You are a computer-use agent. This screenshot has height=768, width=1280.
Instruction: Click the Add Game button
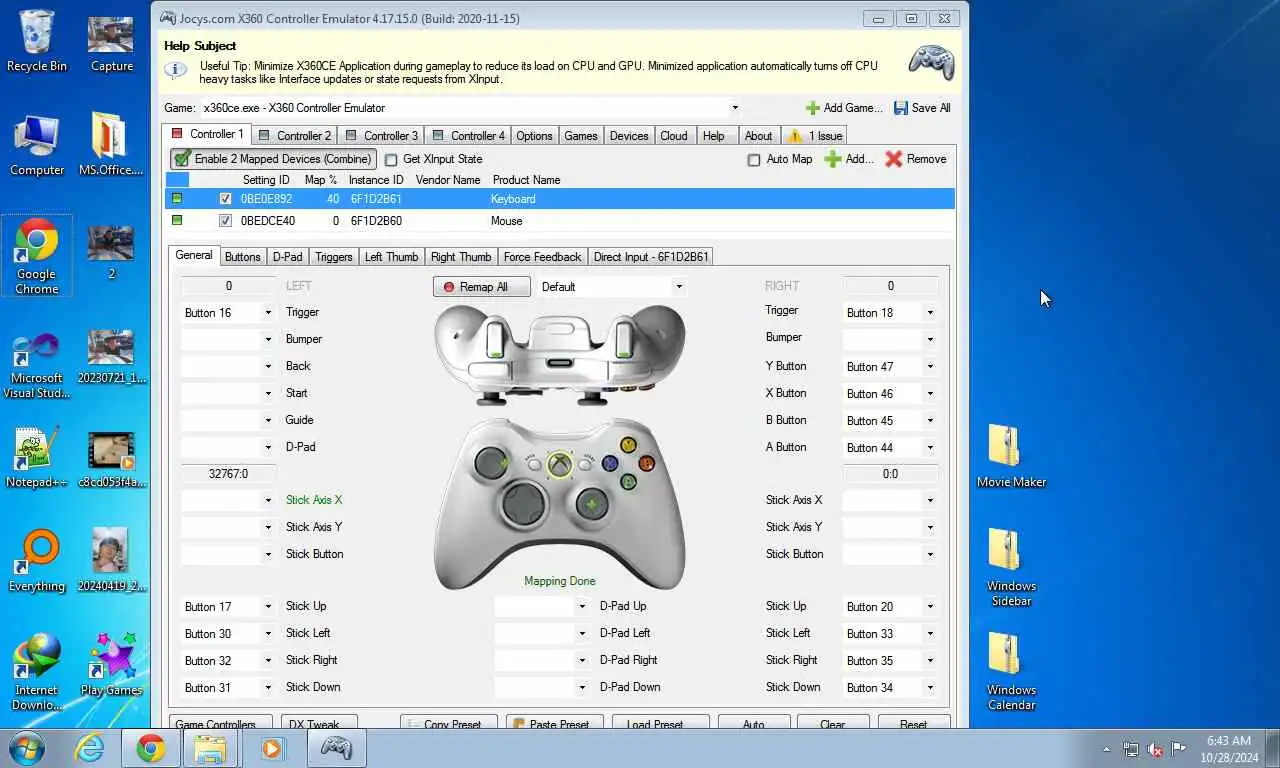click(844, 108)
